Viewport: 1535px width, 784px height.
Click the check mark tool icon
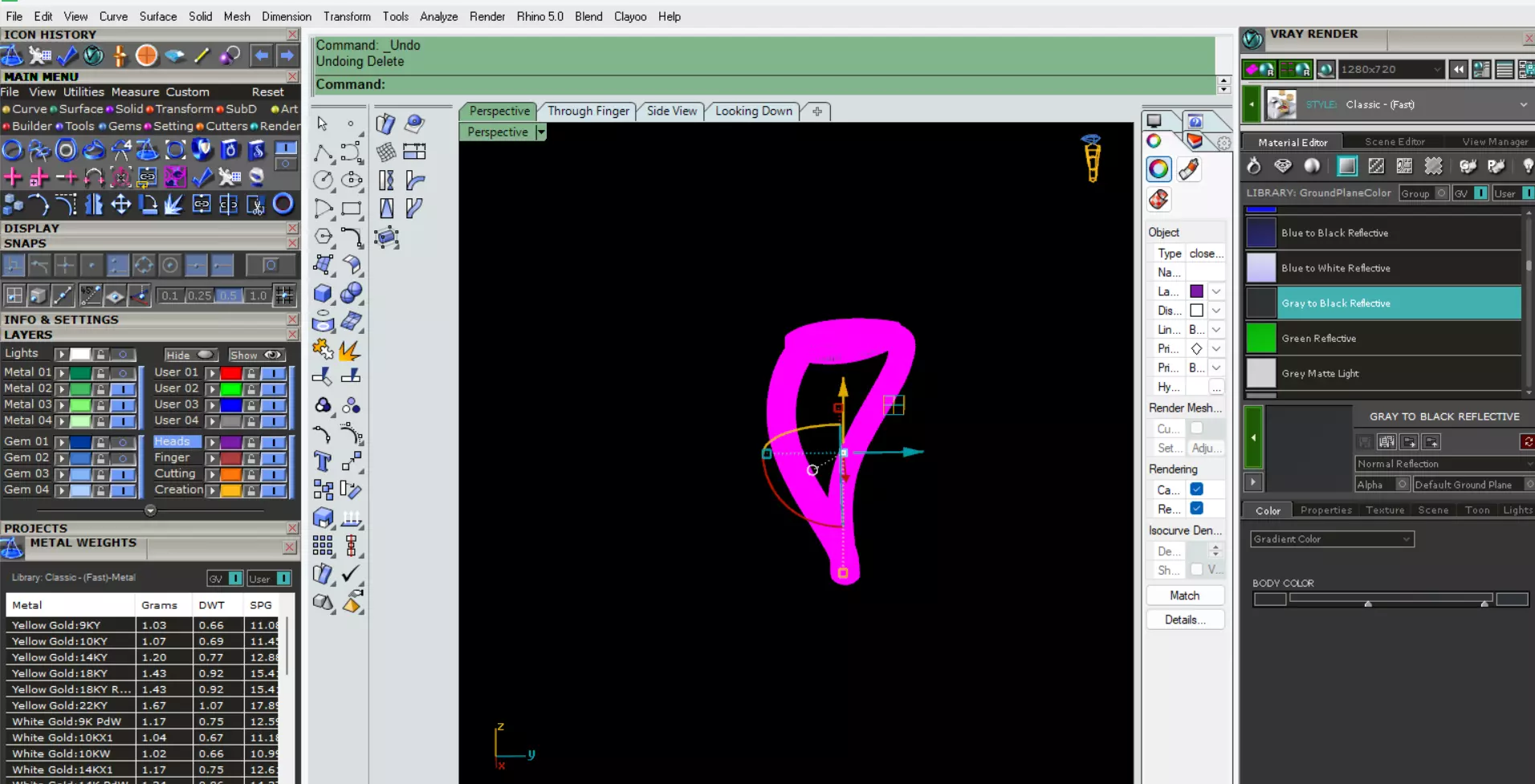352,574
